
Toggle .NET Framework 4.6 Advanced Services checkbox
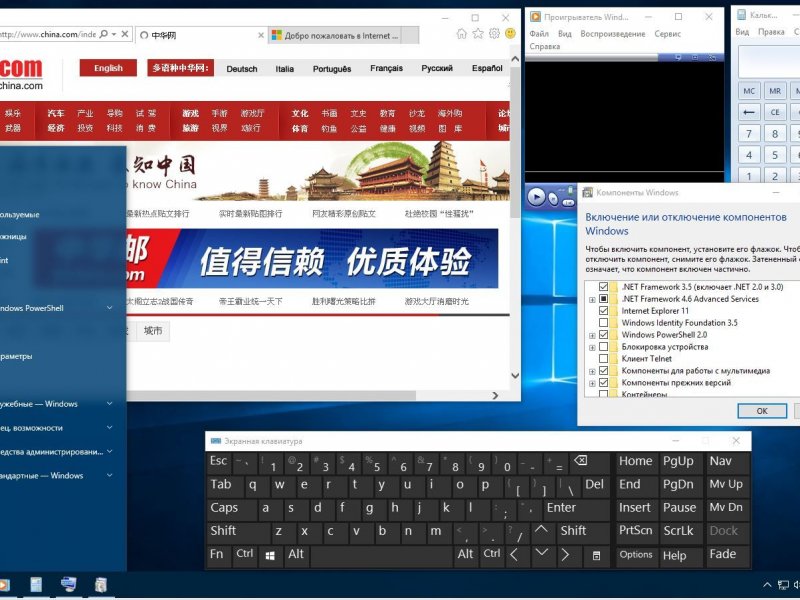tap(604, 298)
